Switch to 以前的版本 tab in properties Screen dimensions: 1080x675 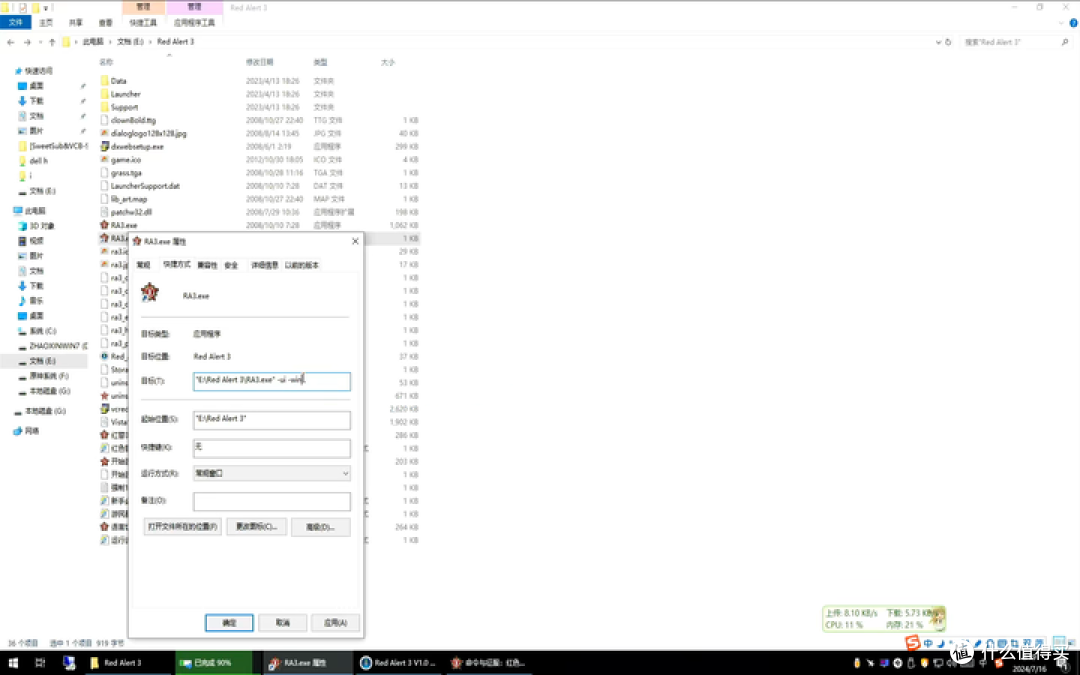[302, 265]
